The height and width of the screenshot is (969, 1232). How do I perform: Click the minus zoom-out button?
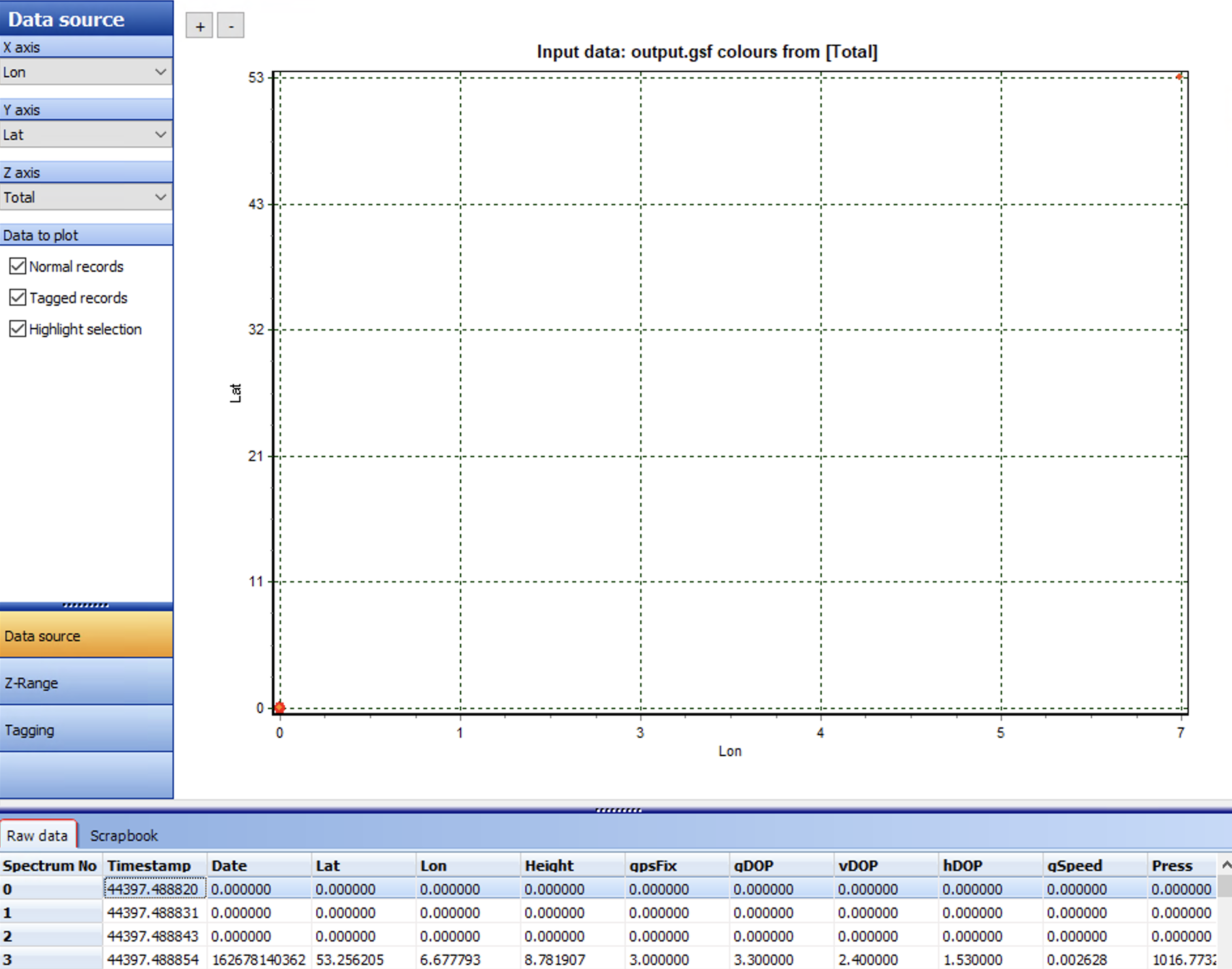coord(231,26)
